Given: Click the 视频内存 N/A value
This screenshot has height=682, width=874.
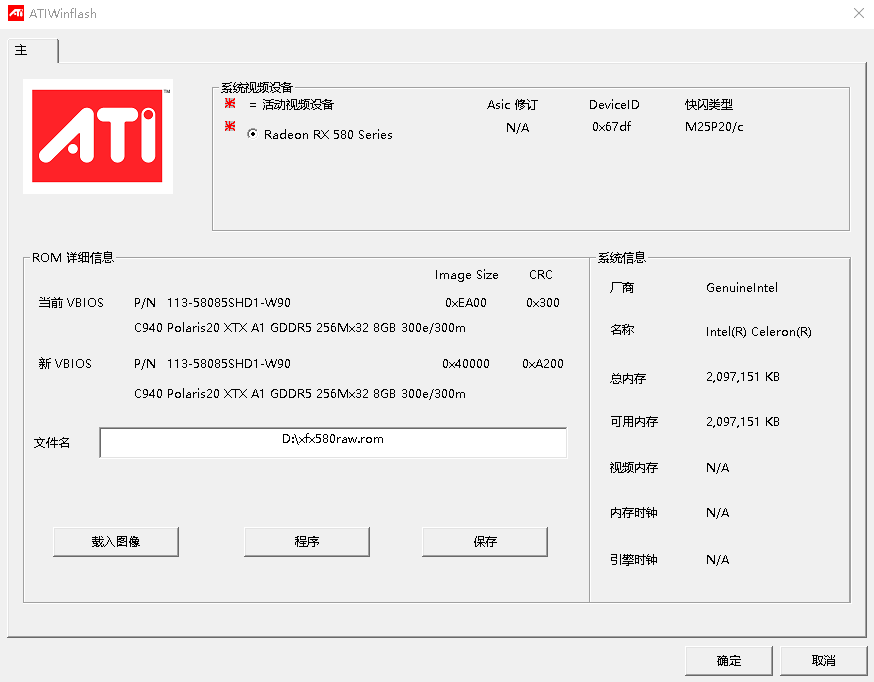Looking at the screenshot, I should pyautogui.click(x=717, y=467).
